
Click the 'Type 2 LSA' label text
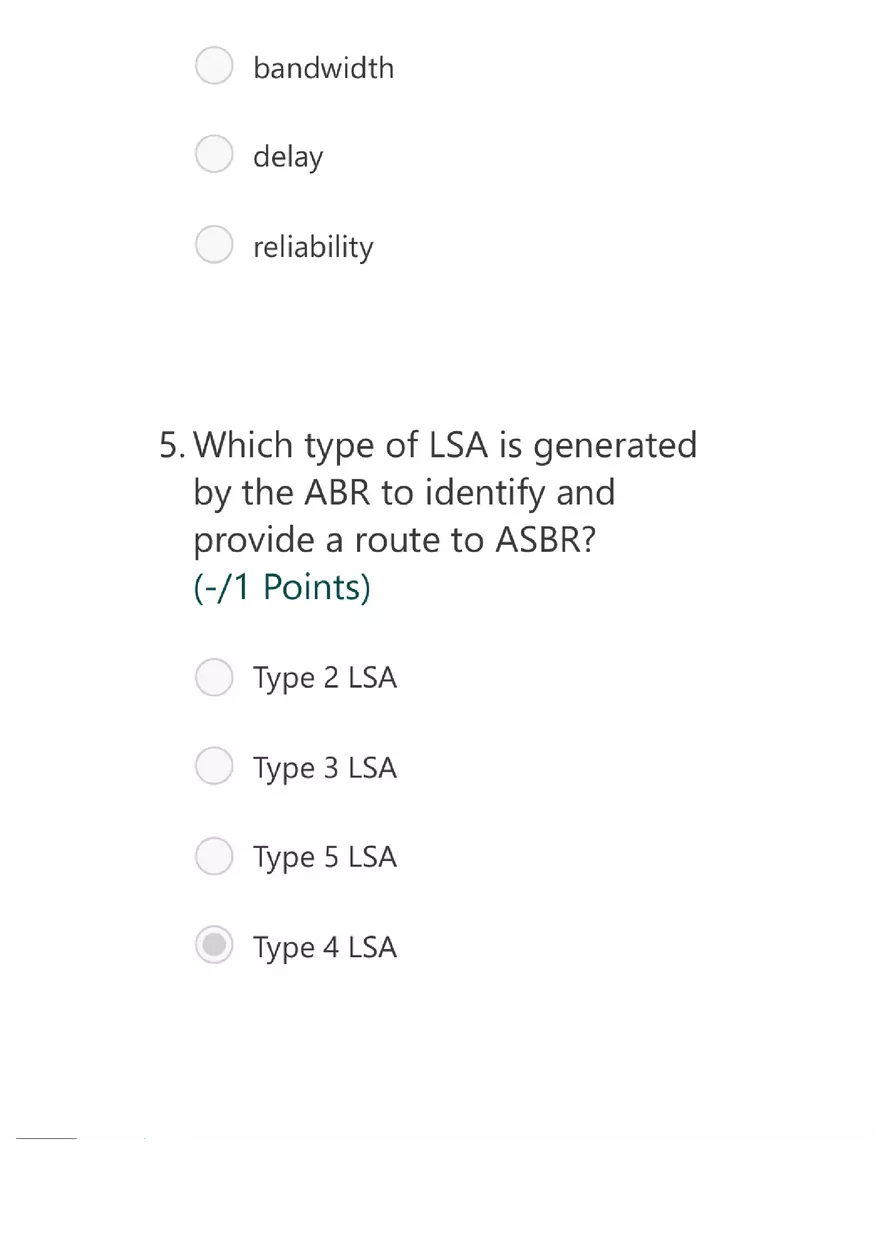[325, 679]
